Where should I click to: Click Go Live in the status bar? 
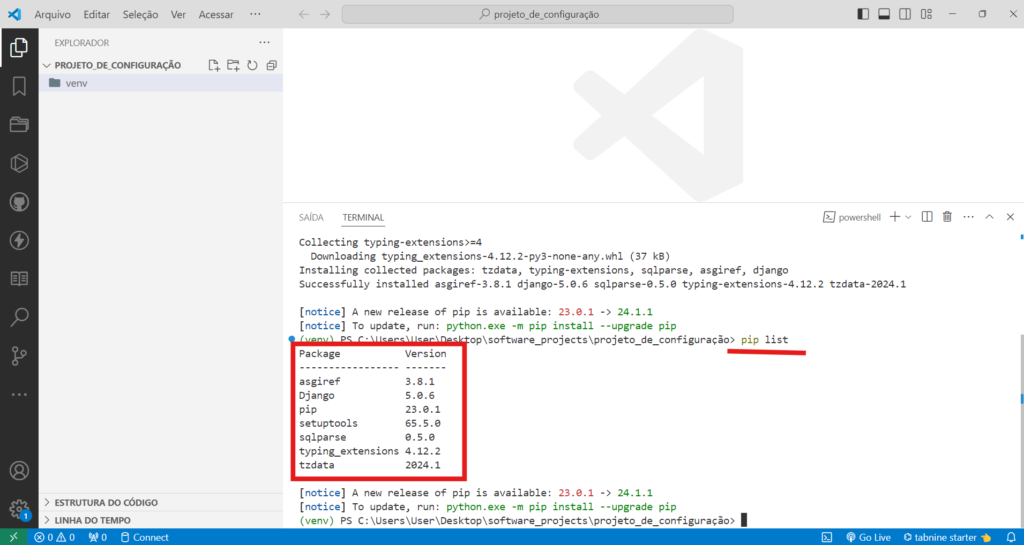869,537
